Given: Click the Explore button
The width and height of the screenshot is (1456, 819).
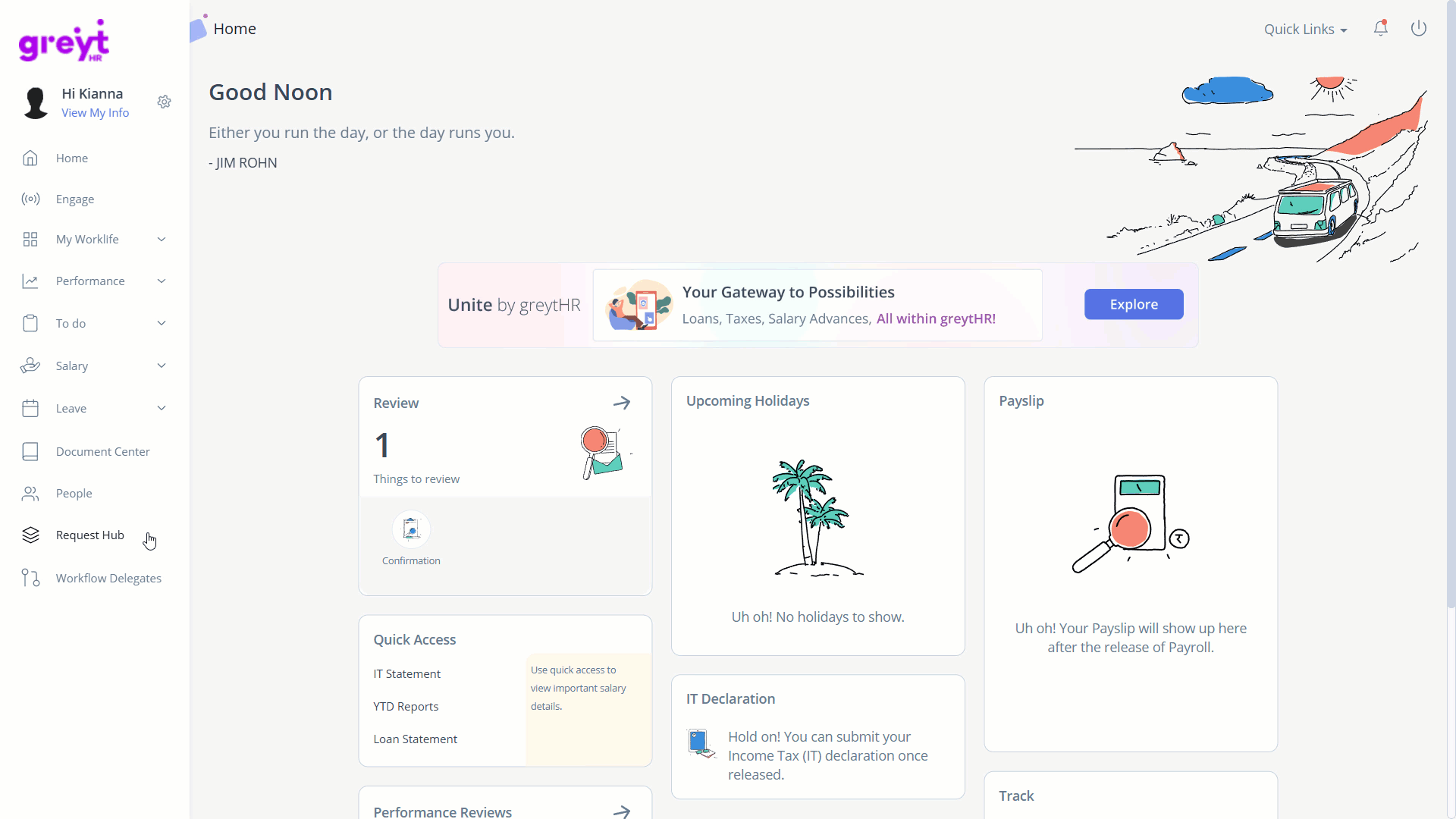Looking at the screenshot, I should coord(1134,304).
